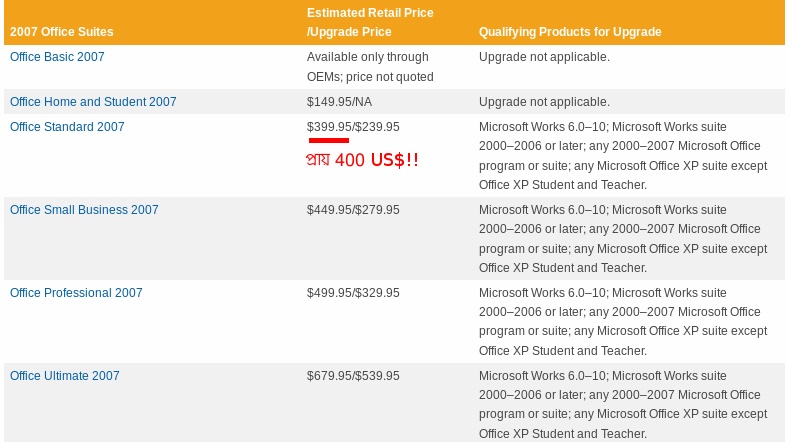Click the $149.95/NA price cell

[x=340, y=102]
